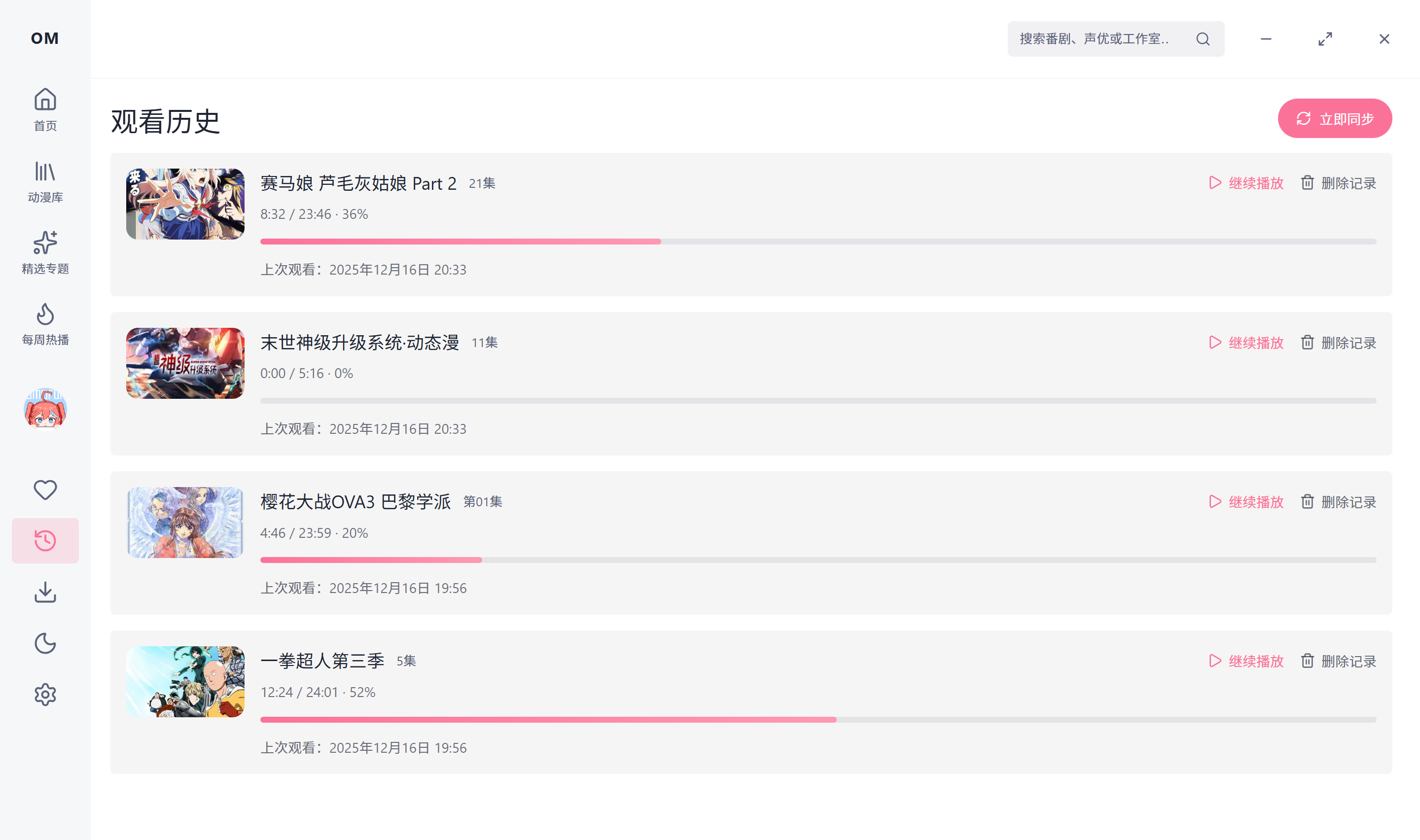Screen dimensions: 1420x840
Task: Delete the 末世神级升级系统 history record
Action: coord(1339,343)
